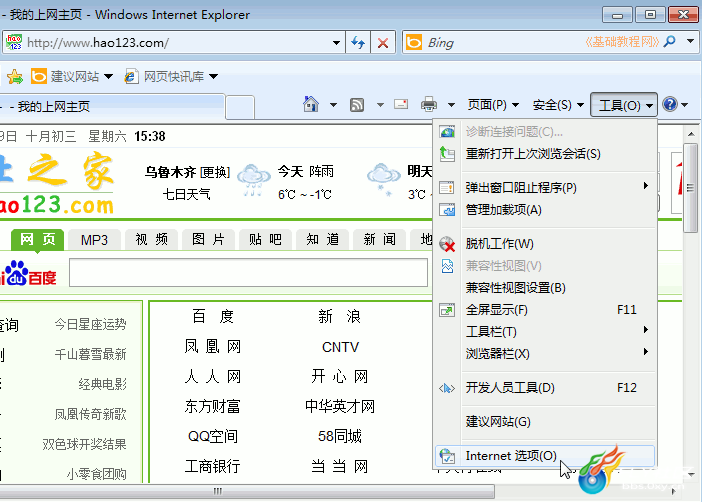Screen dimensions: 702x502
Task: Open 工具栏(T) submenu
Action: point(544,331)
